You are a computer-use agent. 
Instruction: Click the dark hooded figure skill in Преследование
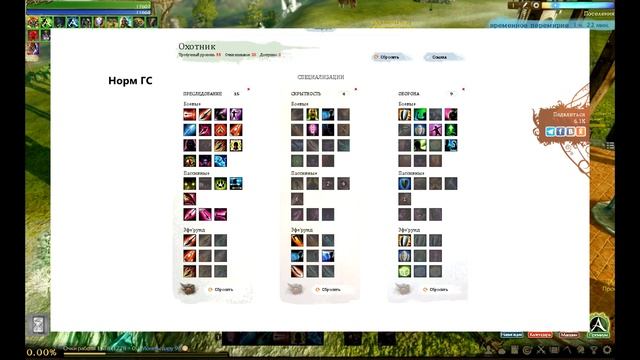[x=189, y=145]
